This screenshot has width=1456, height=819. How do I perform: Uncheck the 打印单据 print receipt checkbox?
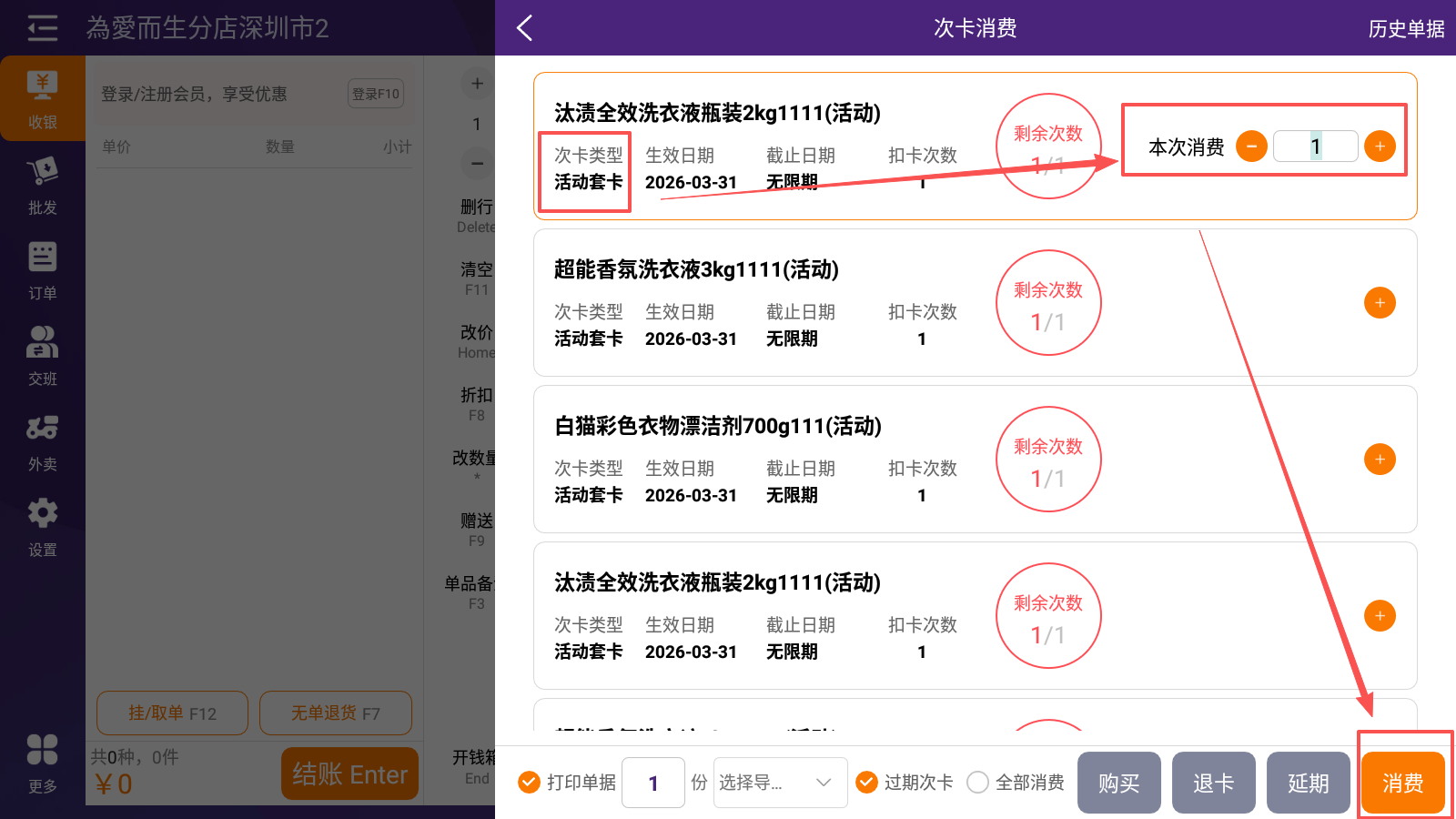(x=529, y=783)
